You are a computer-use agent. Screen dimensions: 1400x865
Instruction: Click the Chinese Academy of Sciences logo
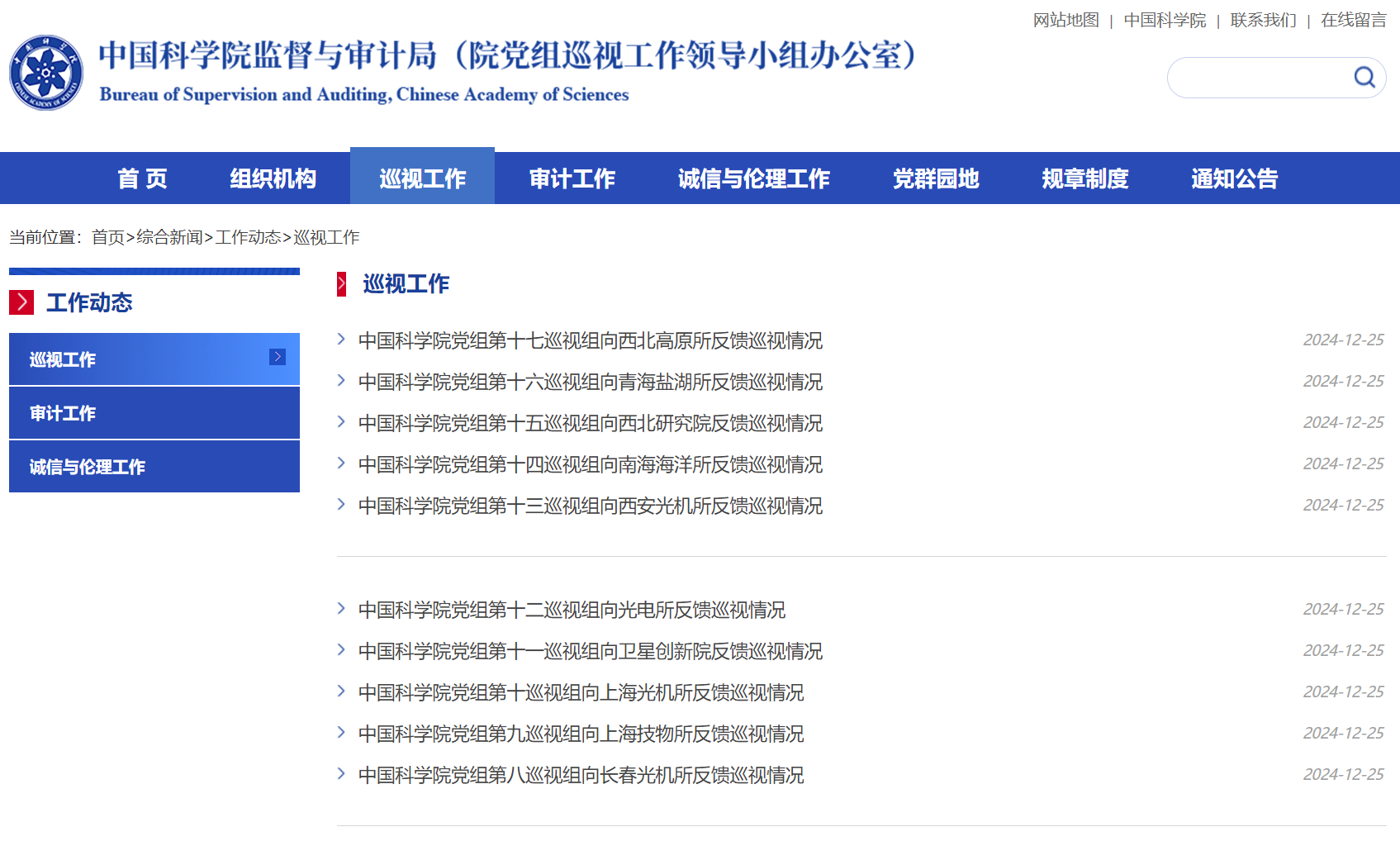46,73
